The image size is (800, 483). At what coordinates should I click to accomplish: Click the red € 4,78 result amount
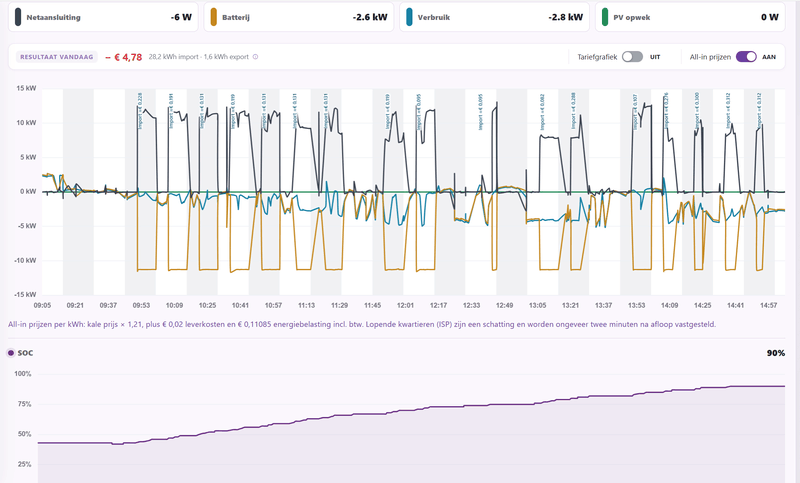click(124, 57)
